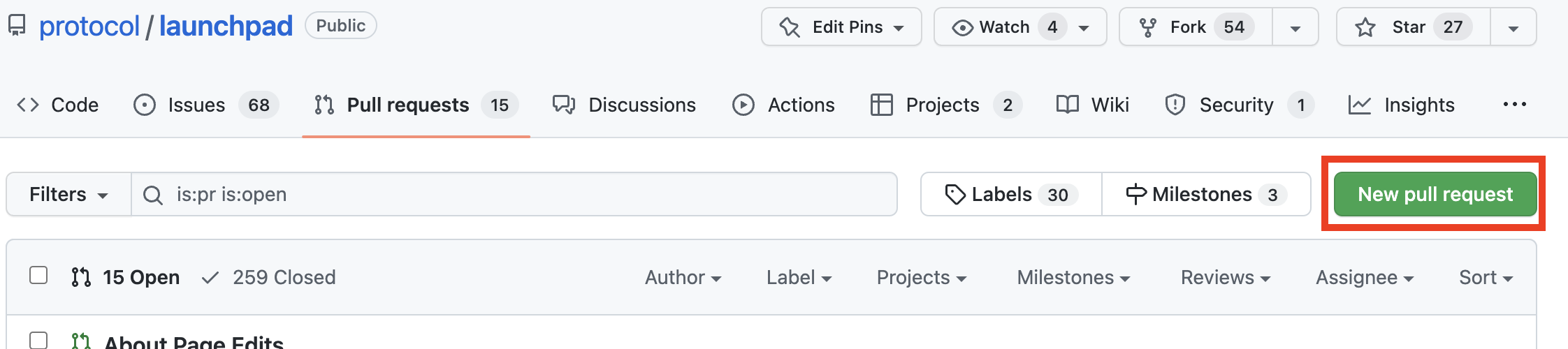Click the milestone signpost icon
Viewport: 1568px width, 349px height.
pos(1136,194)
